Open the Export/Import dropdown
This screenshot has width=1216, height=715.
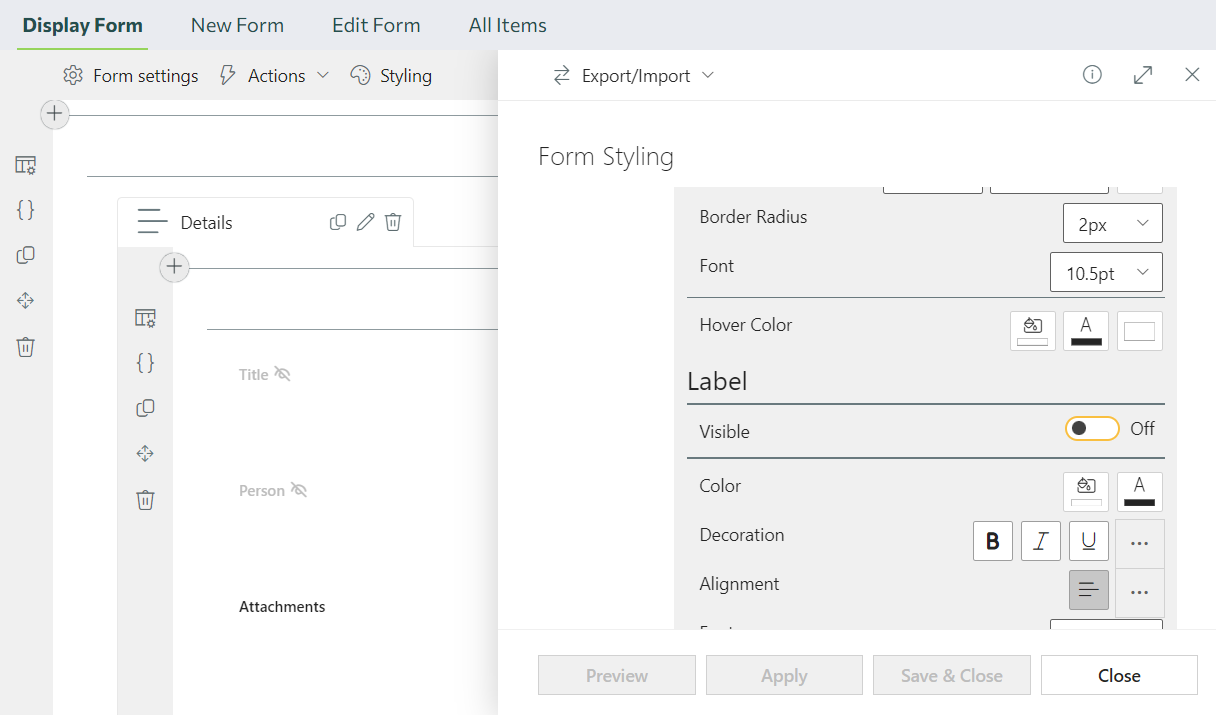coord(634,75)
